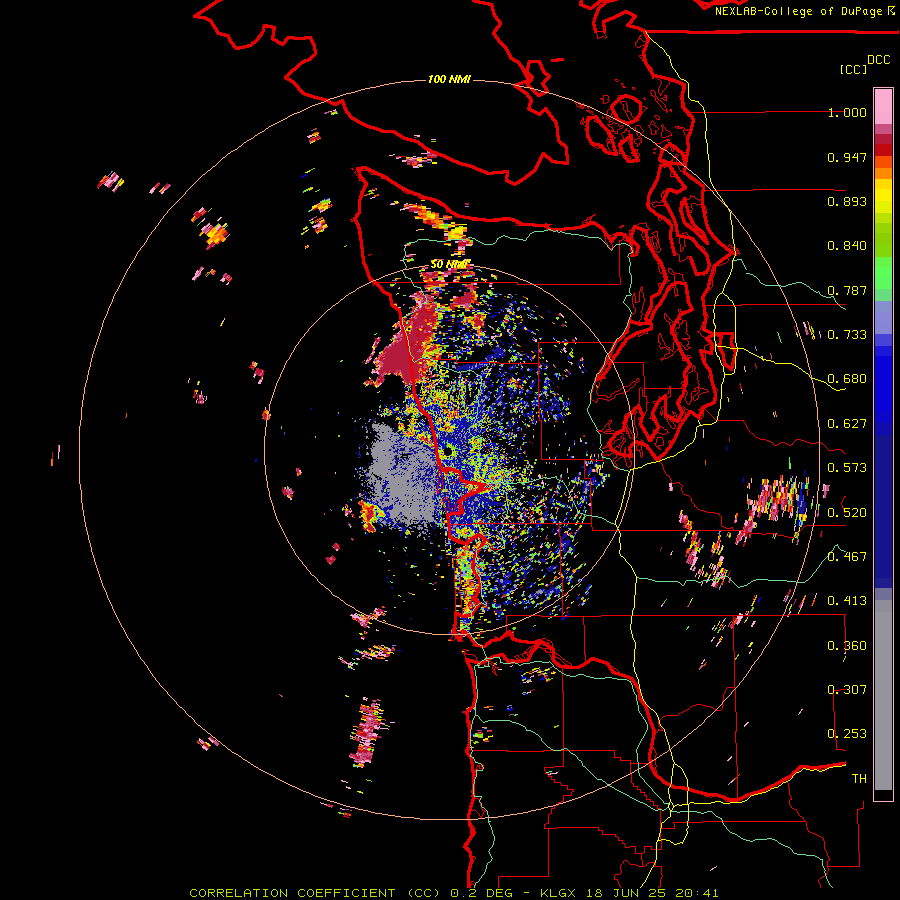Click the 0.947 colorbar value
The width and height of the screenshot is (900, 900).
[847, 157]
